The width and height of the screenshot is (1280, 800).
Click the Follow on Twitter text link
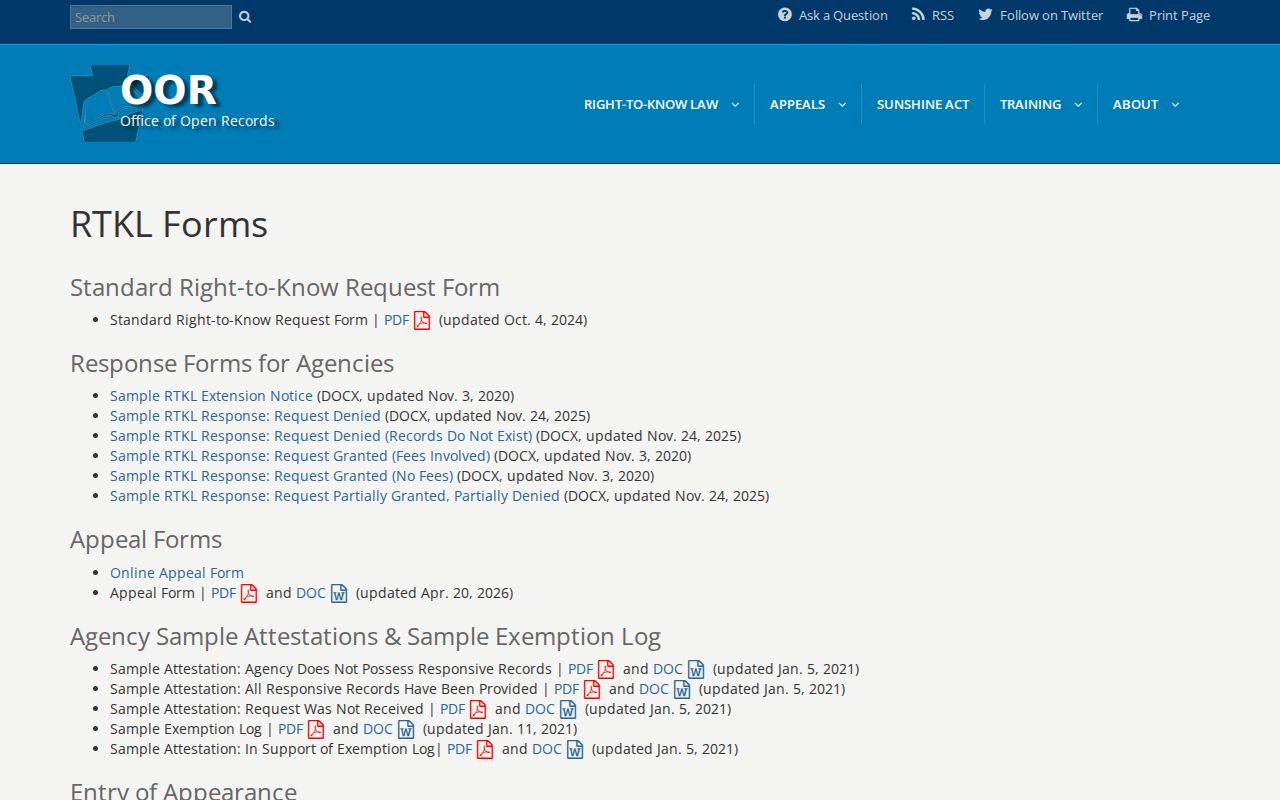point(1051,15)
